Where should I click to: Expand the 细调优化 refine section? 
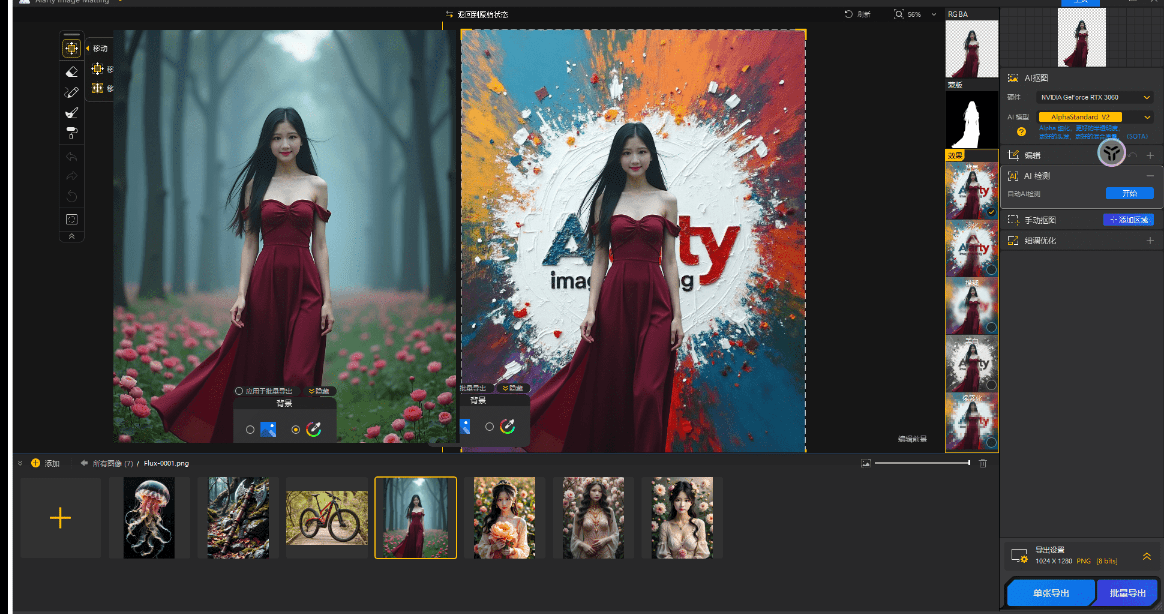(1149, 240)
